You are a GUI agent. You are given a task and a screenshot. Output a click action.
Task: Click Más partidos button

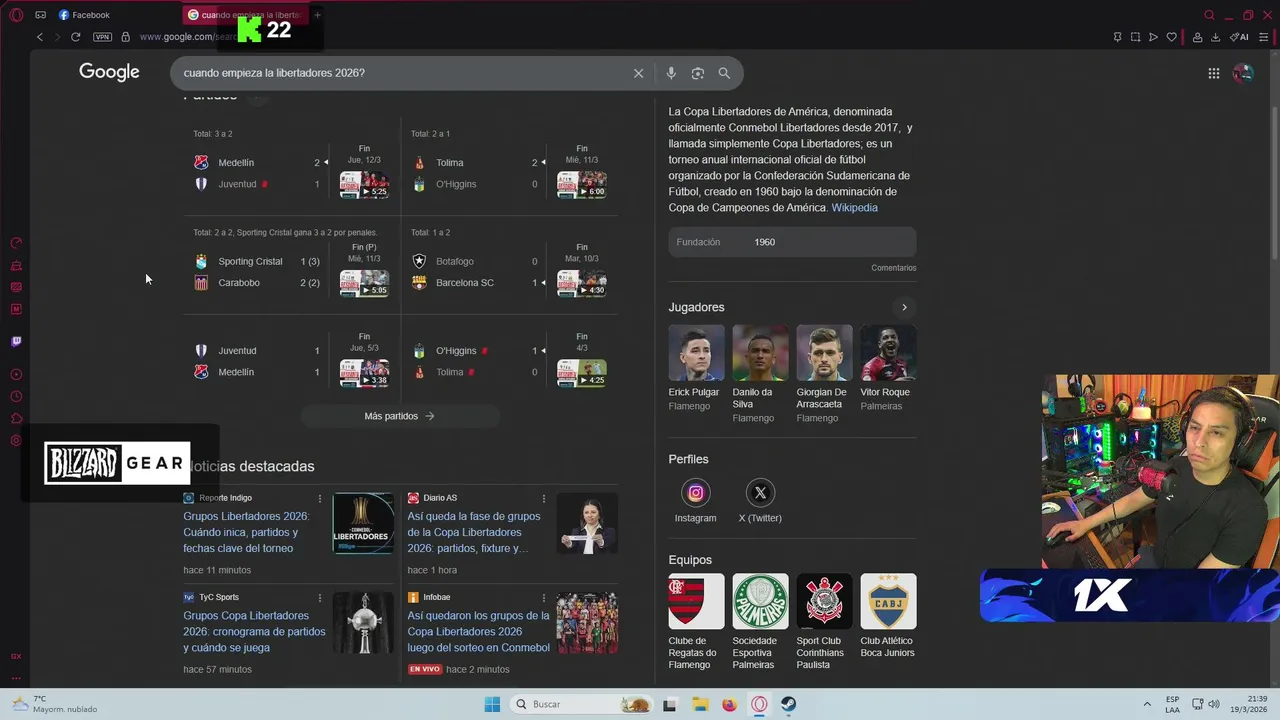pos(400,416)
